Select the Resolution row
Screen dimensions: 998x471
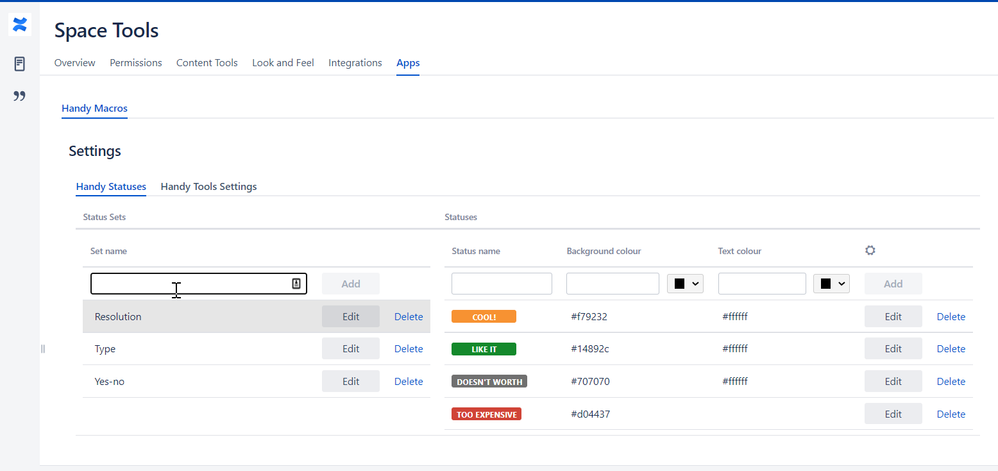(257, 316)
